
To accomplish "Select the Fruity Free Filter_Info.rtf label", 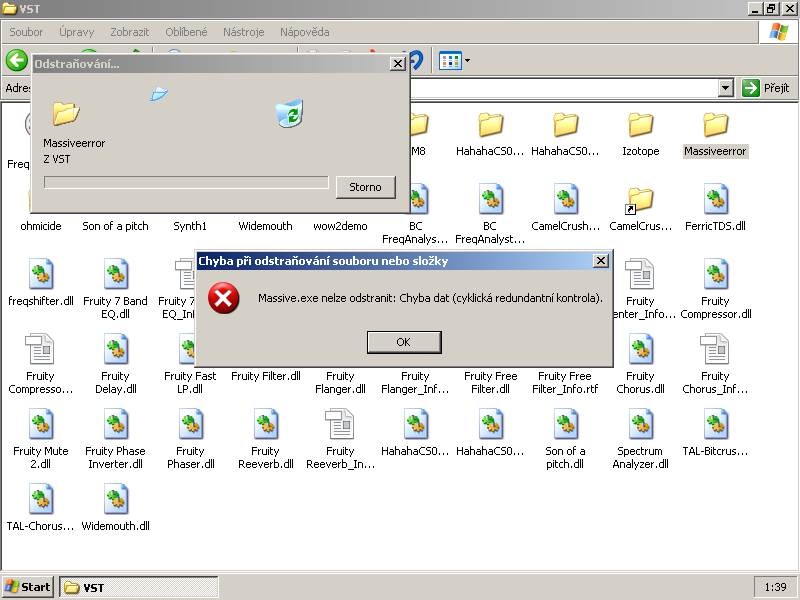I will tap(565, 383).
